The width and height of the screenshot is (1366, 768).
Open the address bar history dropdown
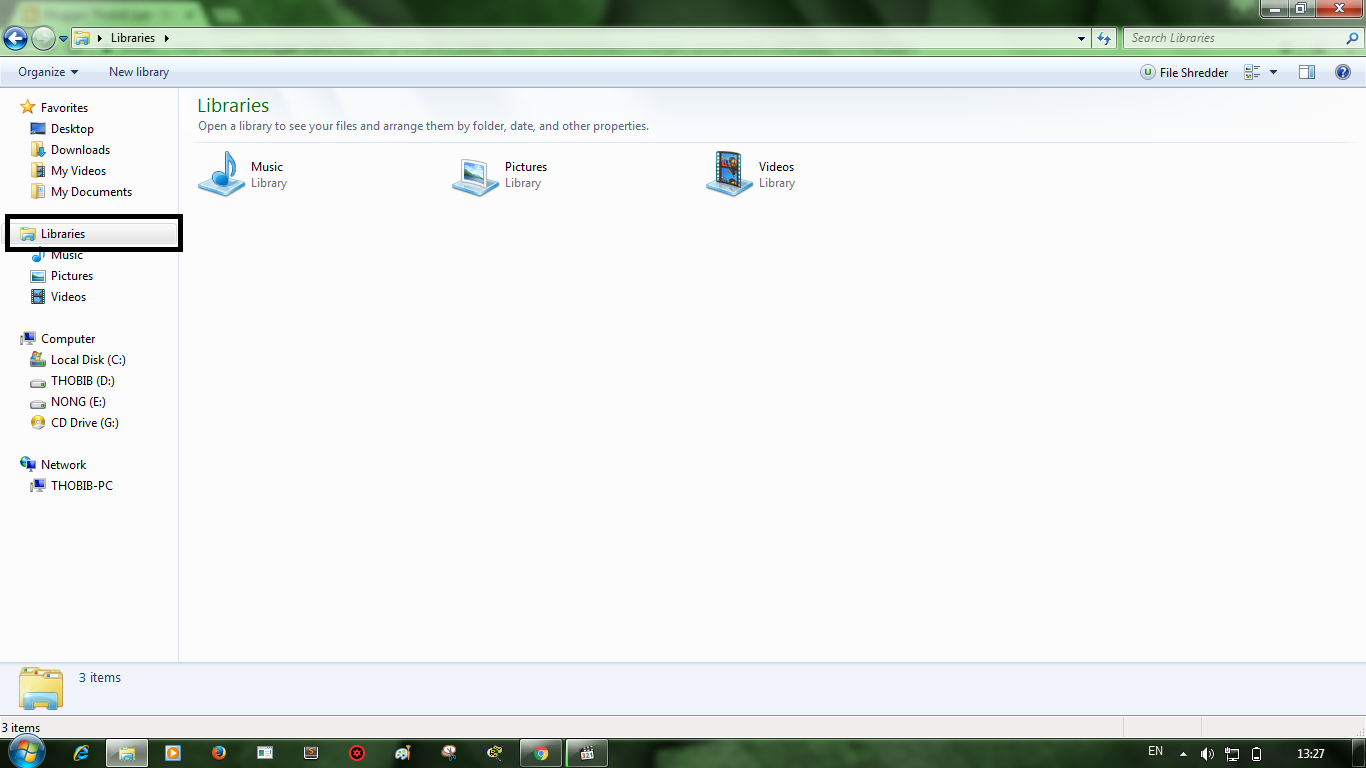pyautogui.click(x=1080, y=37)
